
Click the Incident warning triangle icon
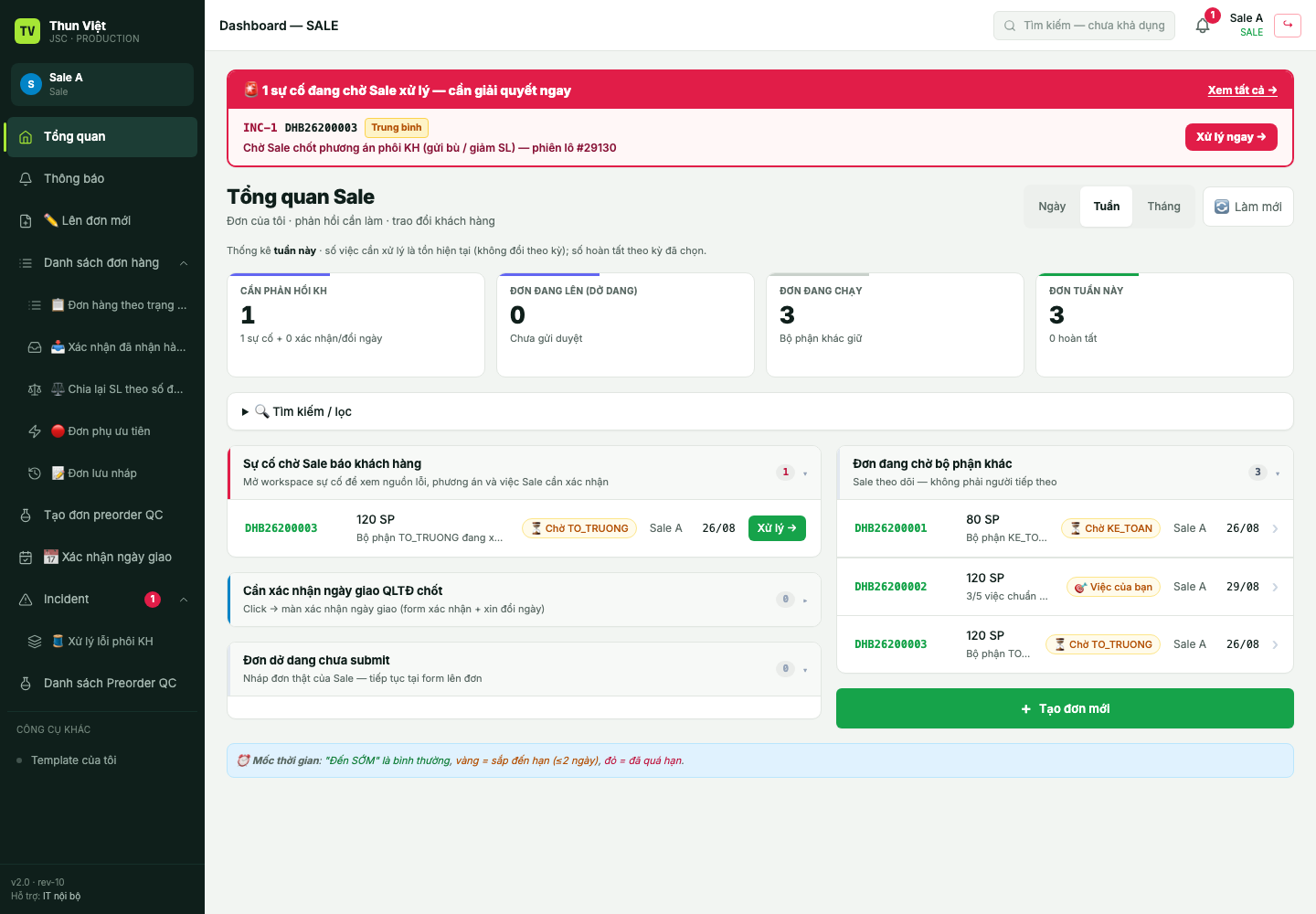(26, 600)
